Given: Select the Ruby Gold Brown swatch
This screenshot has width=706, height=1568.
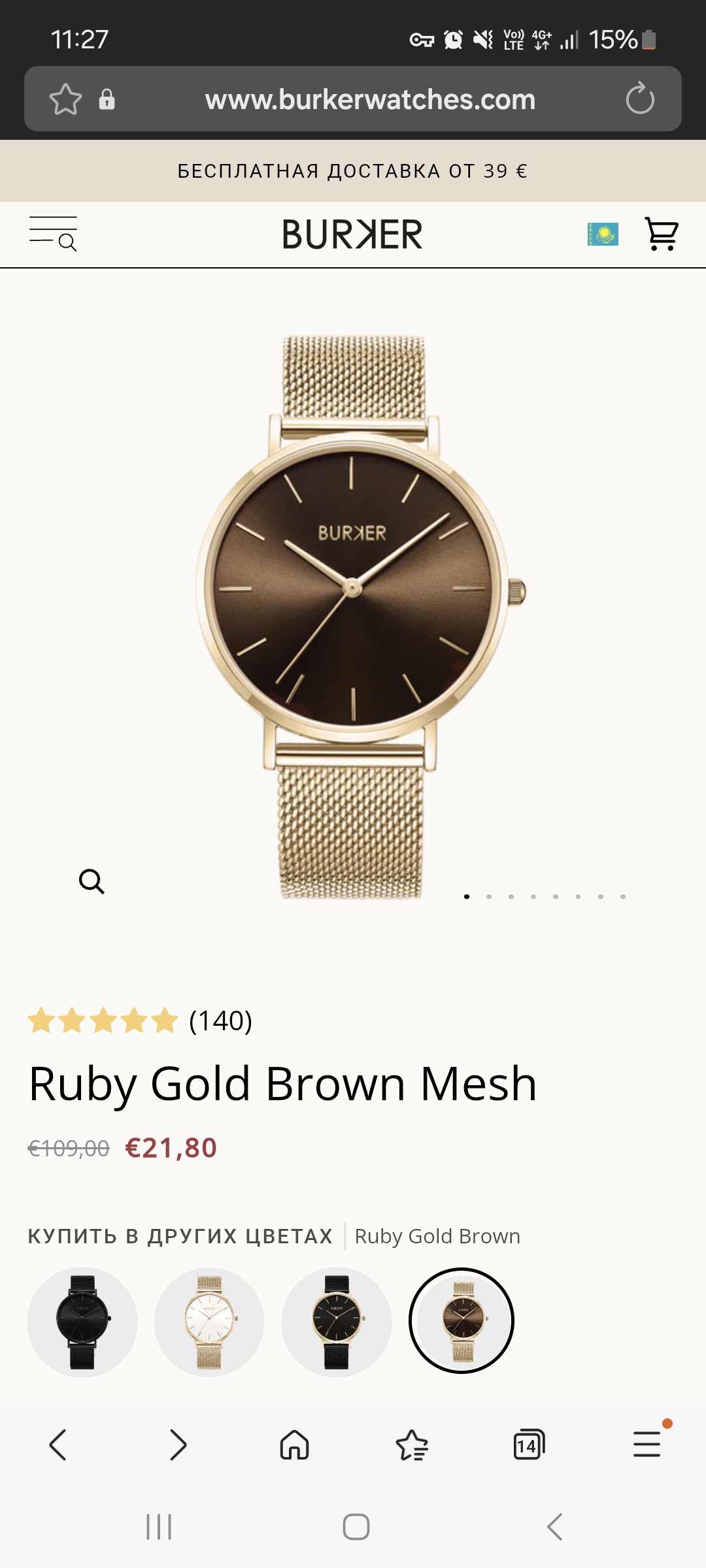Looking at the screenshot, I should 462,1320.
